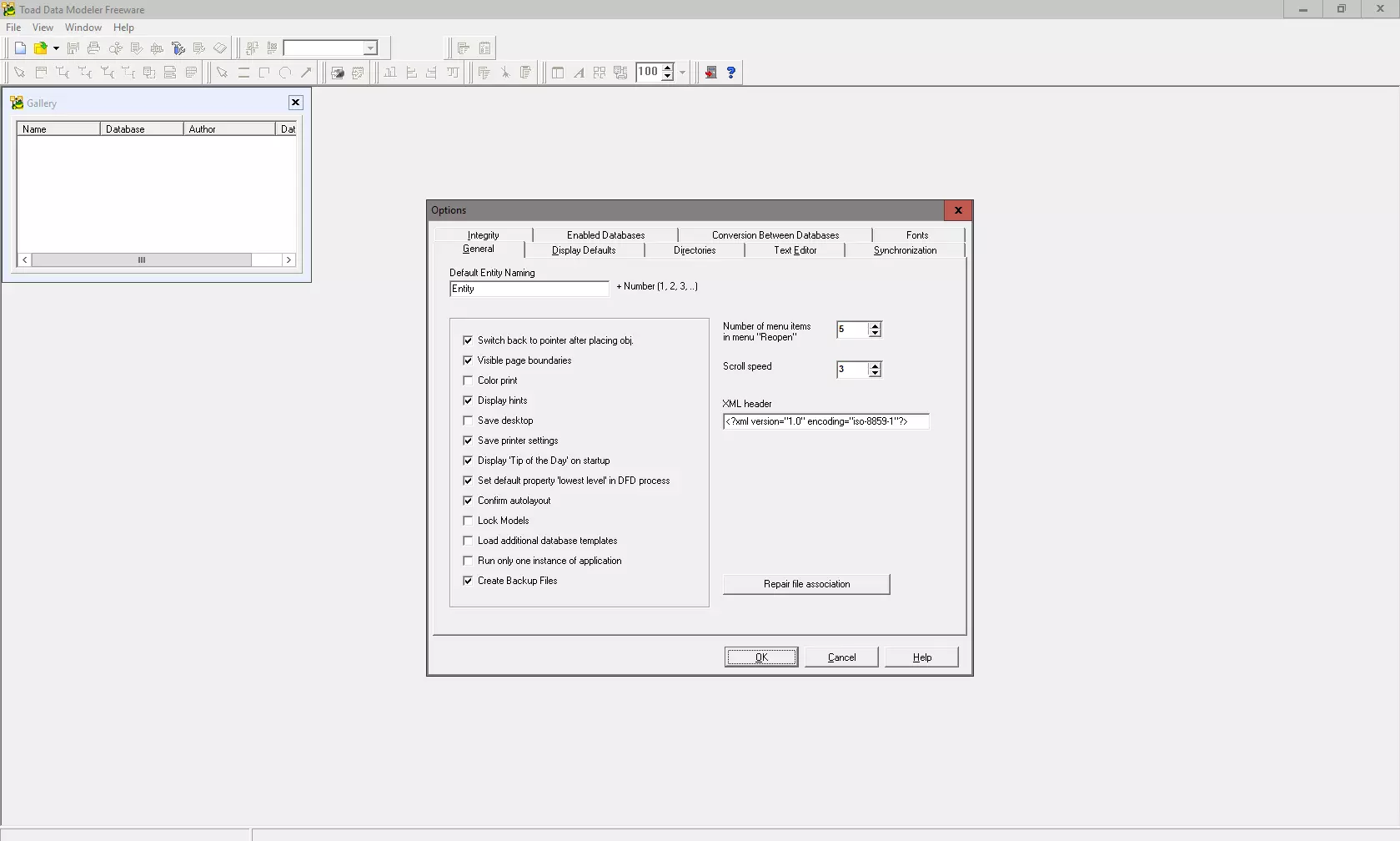This screenshot has height=841, width=1400.
Task: Click the align top edges icon
Action: (x=453, y=73)
